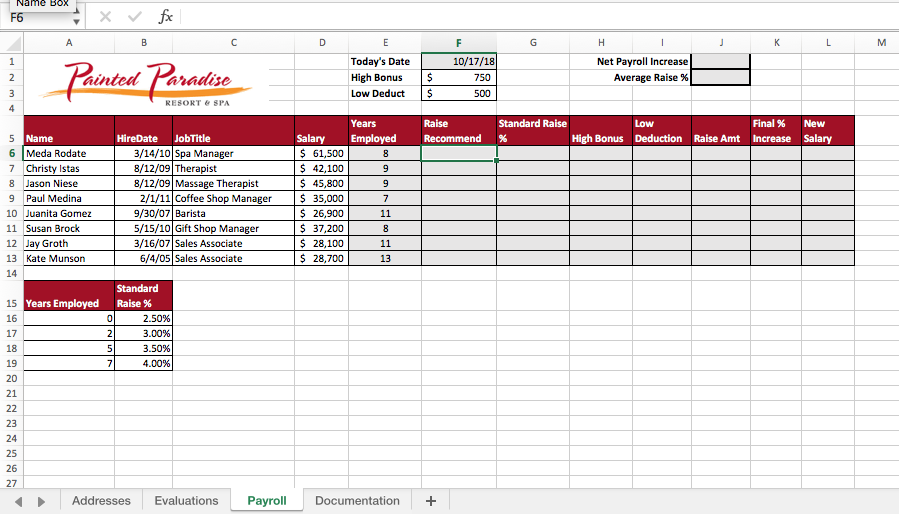Select the Payroll sheet tab

coord(267,501)
